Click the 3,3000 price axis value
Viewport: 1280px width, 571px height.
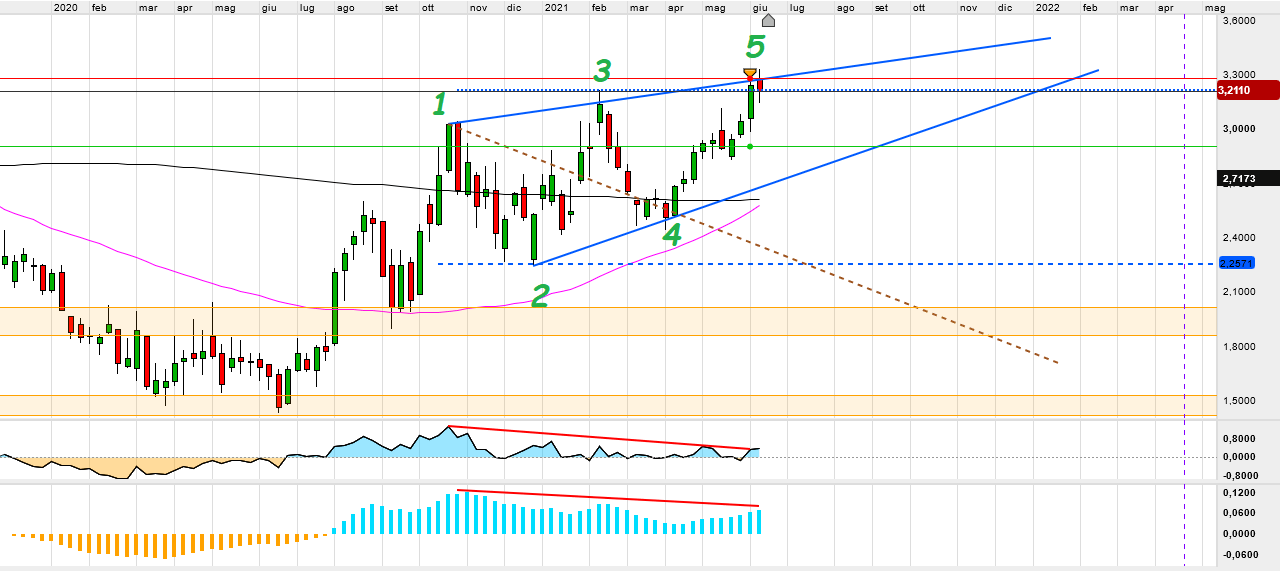click(x=1240, y=74)
